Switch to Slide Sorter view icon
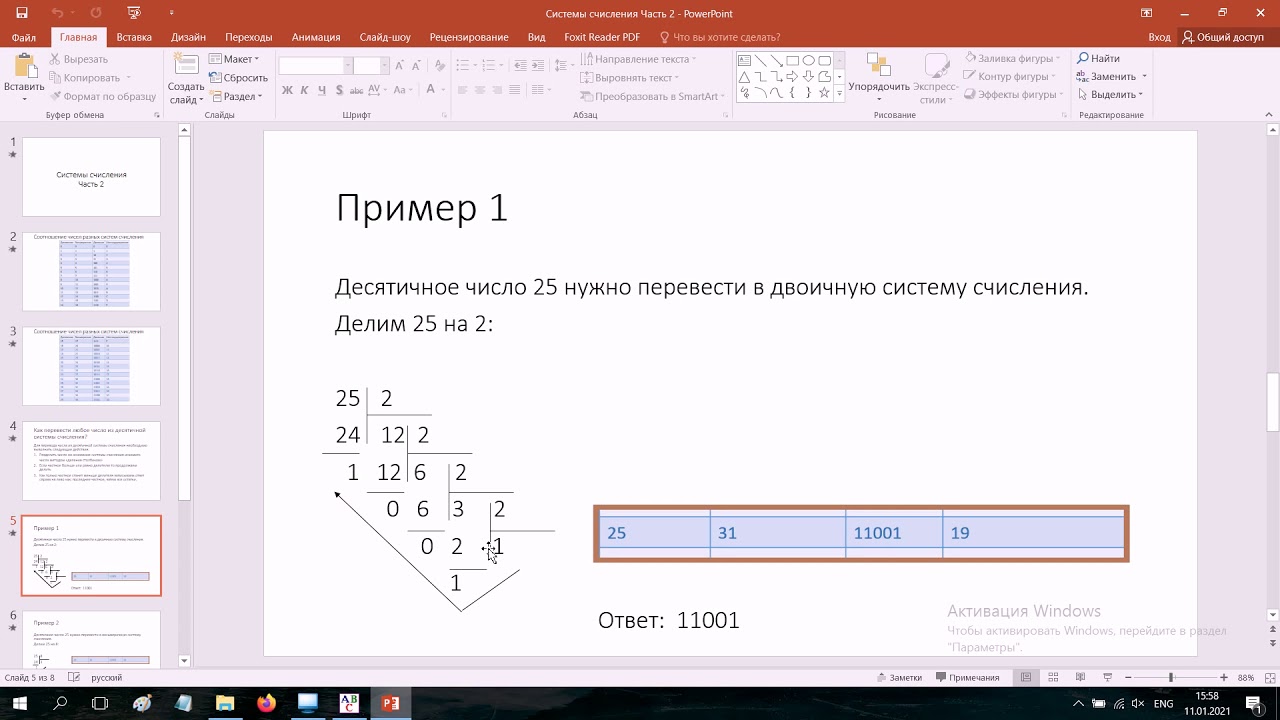Screen dimensions: 1280x720 pyautogui.click(x=1054, y=677)
